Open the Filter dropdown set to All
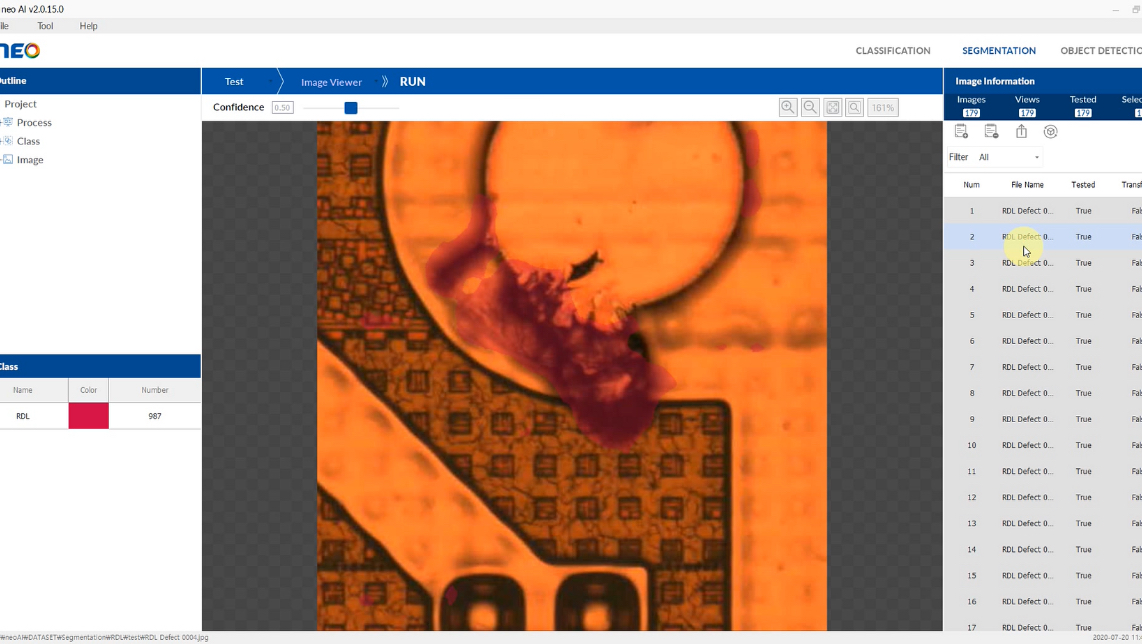 [1009, 157]
